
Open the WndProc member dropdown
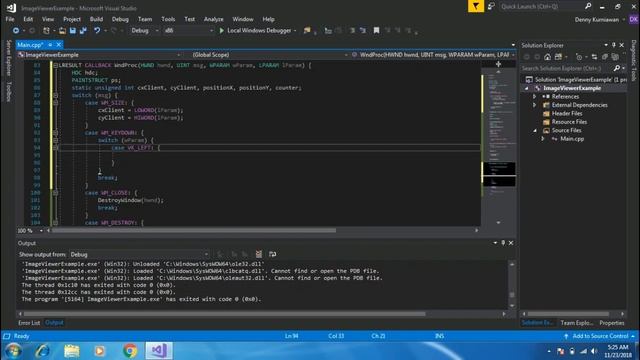(433, 55)
